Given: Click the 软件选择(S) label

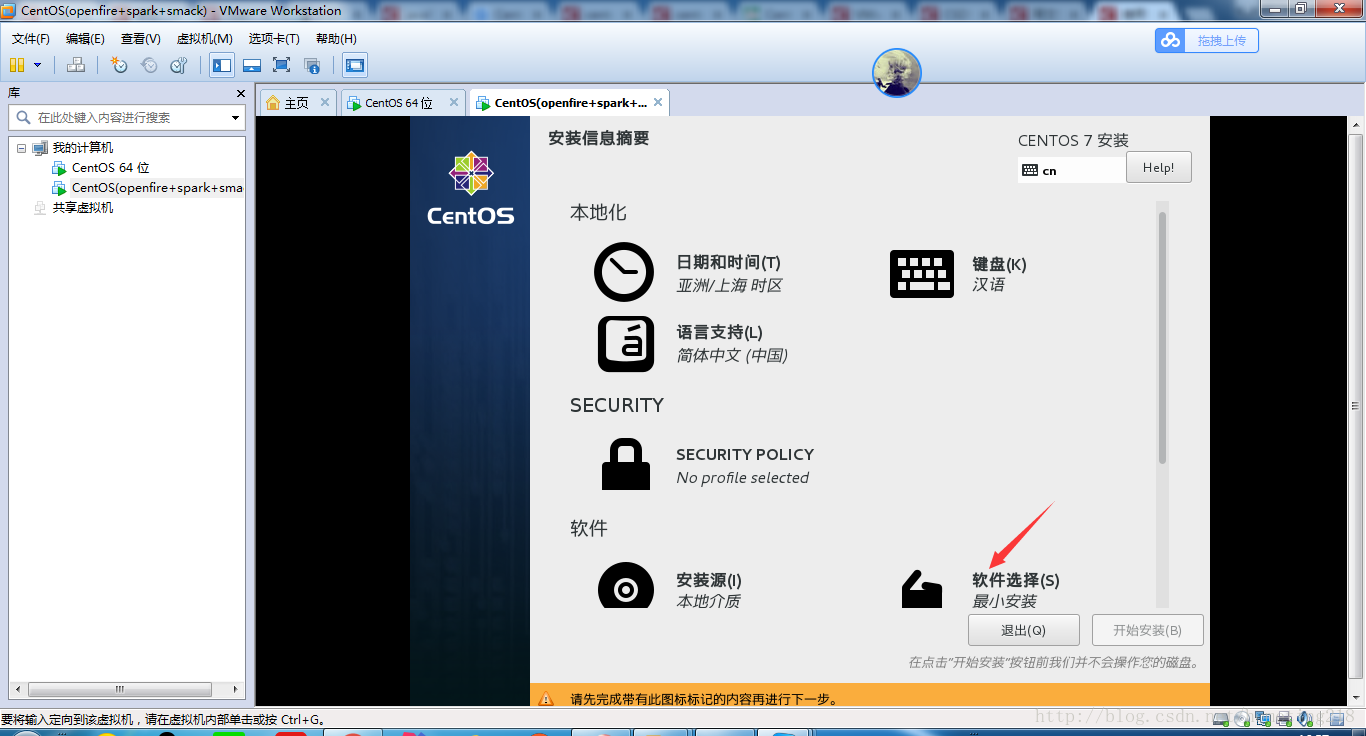Looking at the screenshot, I should click(x=1015, y=580).
